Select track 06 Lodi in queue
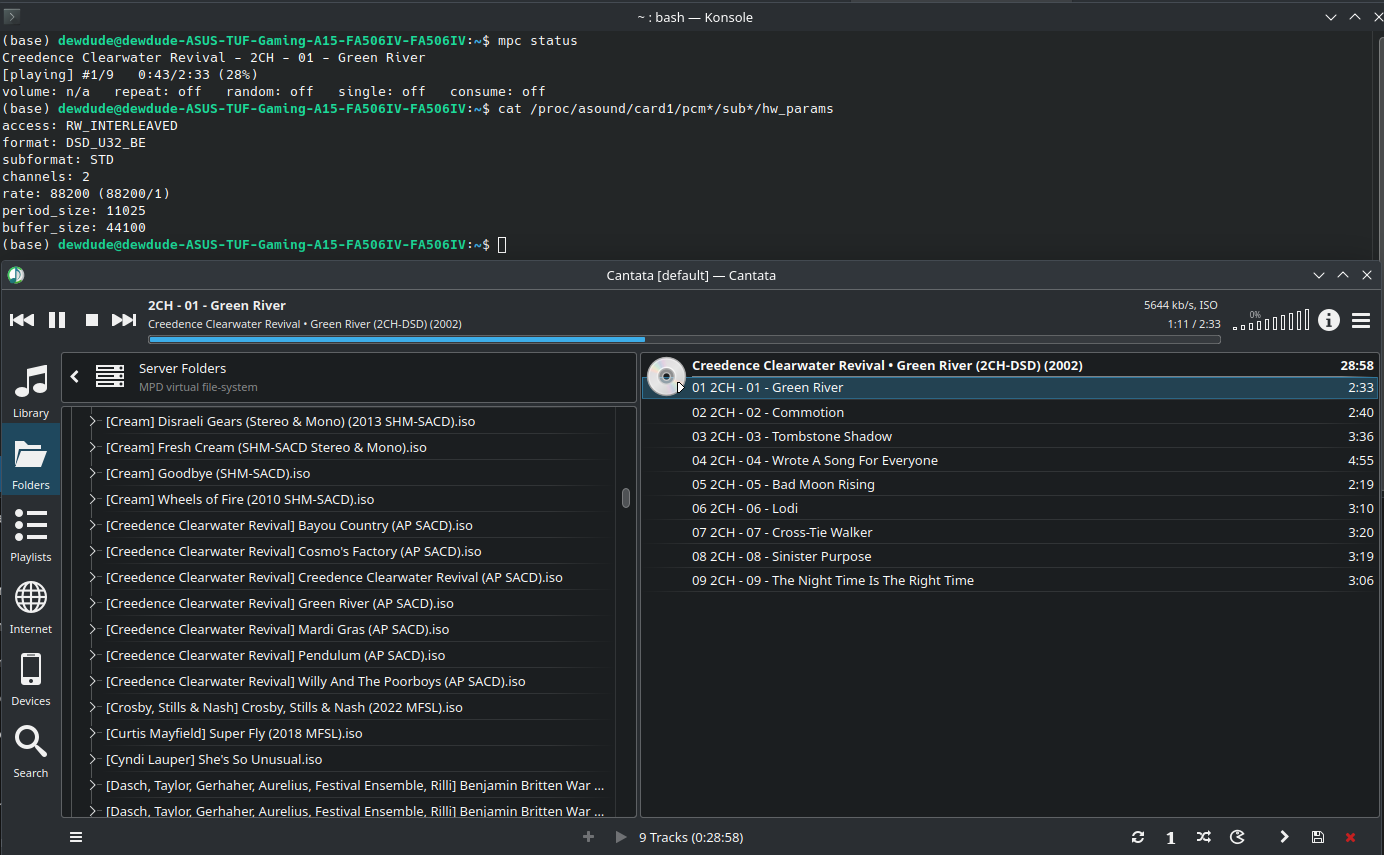 tap(1010, 508)
